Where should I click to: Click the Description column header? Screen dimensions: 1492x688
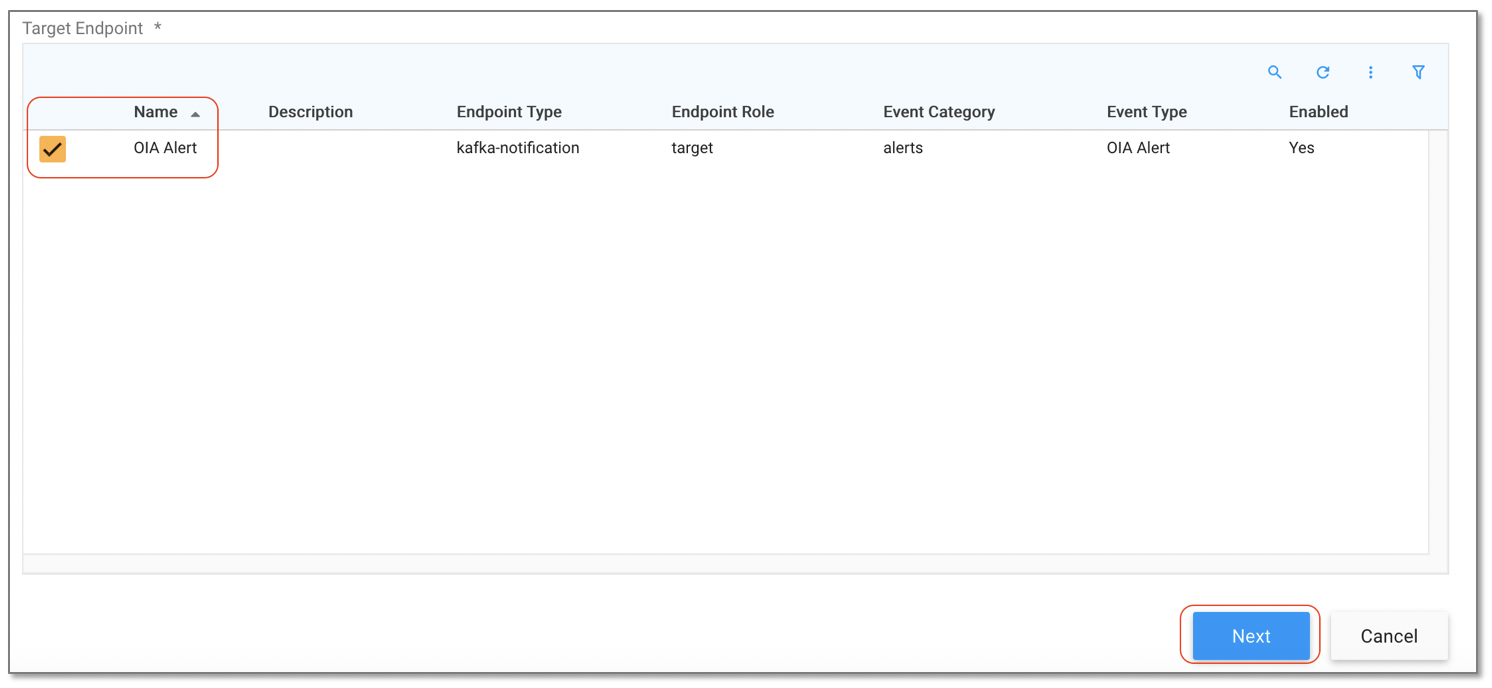310,112
